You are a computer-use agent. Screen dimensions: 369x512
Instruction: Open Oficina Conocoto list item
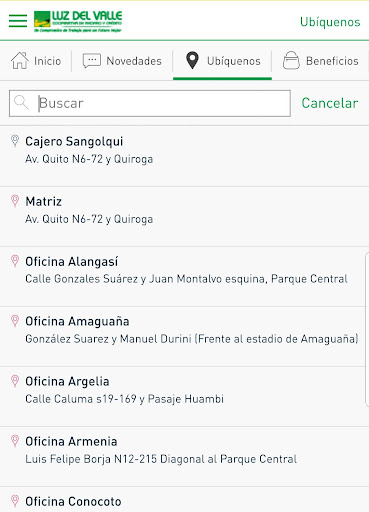(x=184, y=500)
